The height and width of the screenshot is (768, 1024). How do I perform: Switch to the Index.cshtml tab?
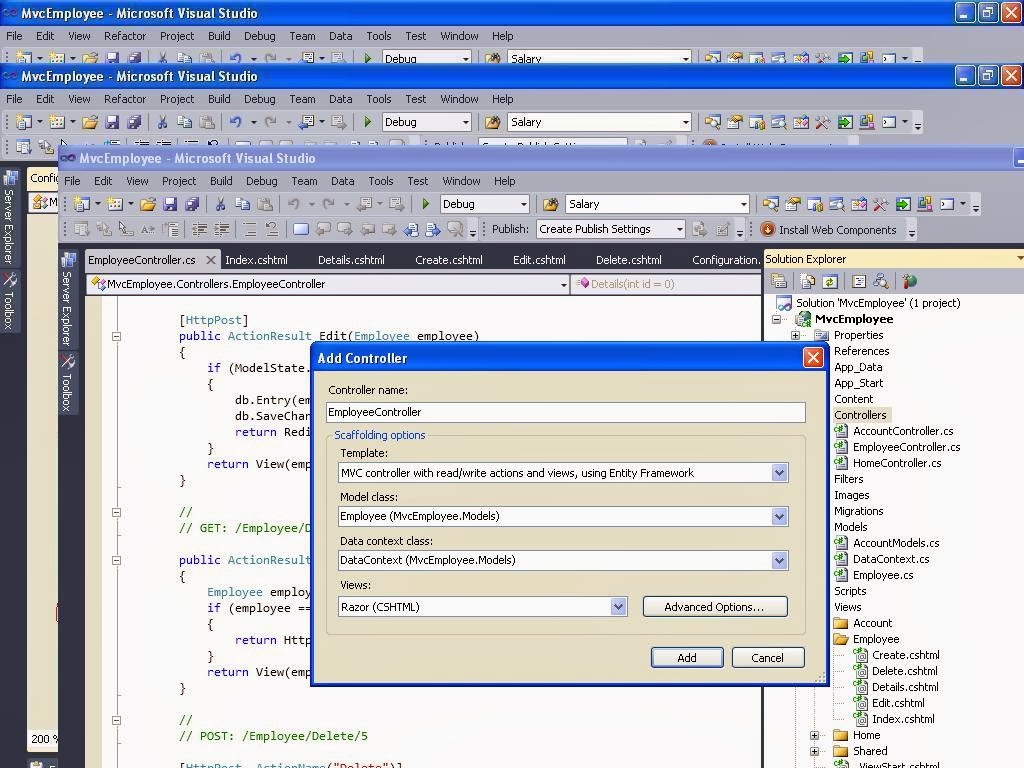pyautogui.click(x=256, y=260)
